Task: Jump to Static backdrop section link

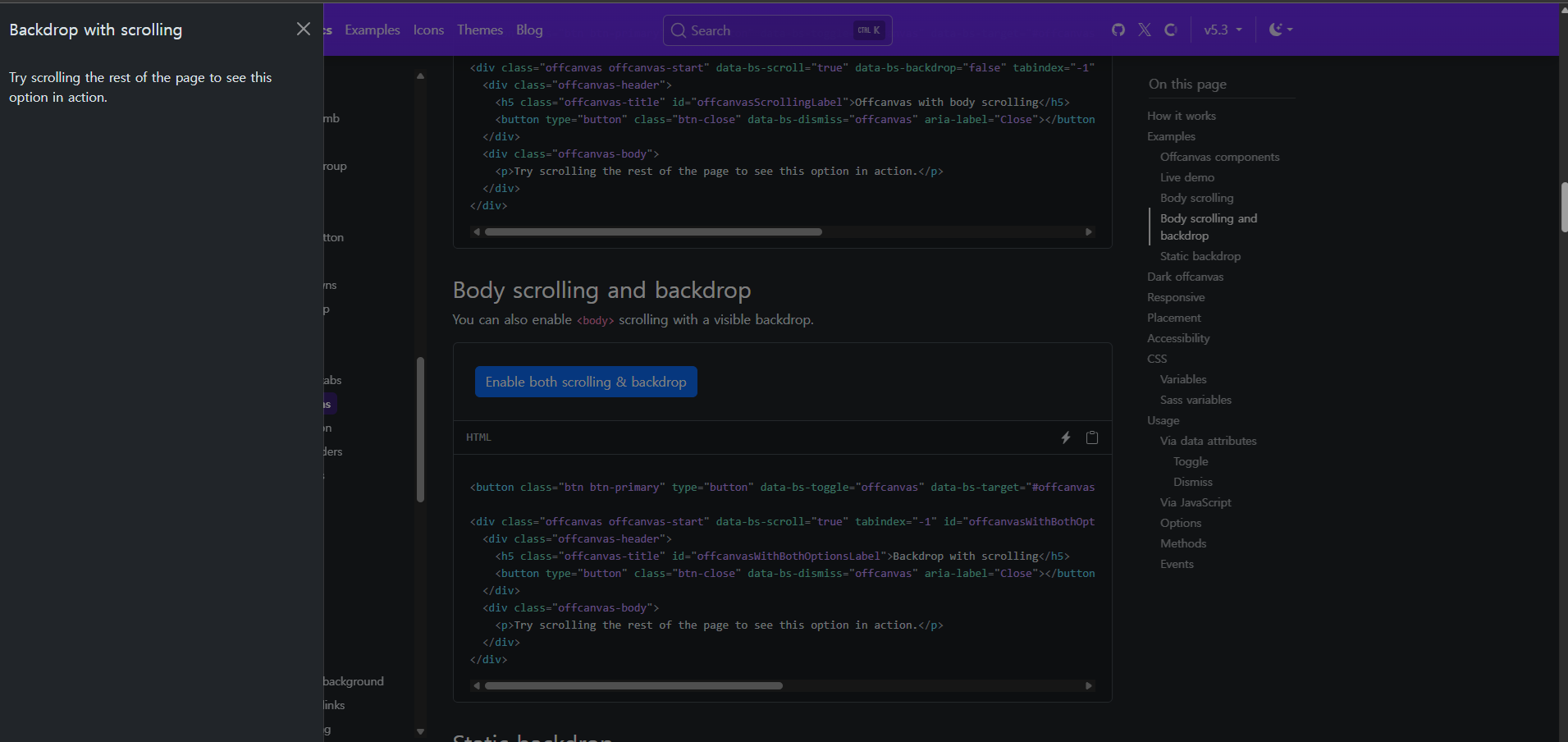Action: (x=1200, y=256)
